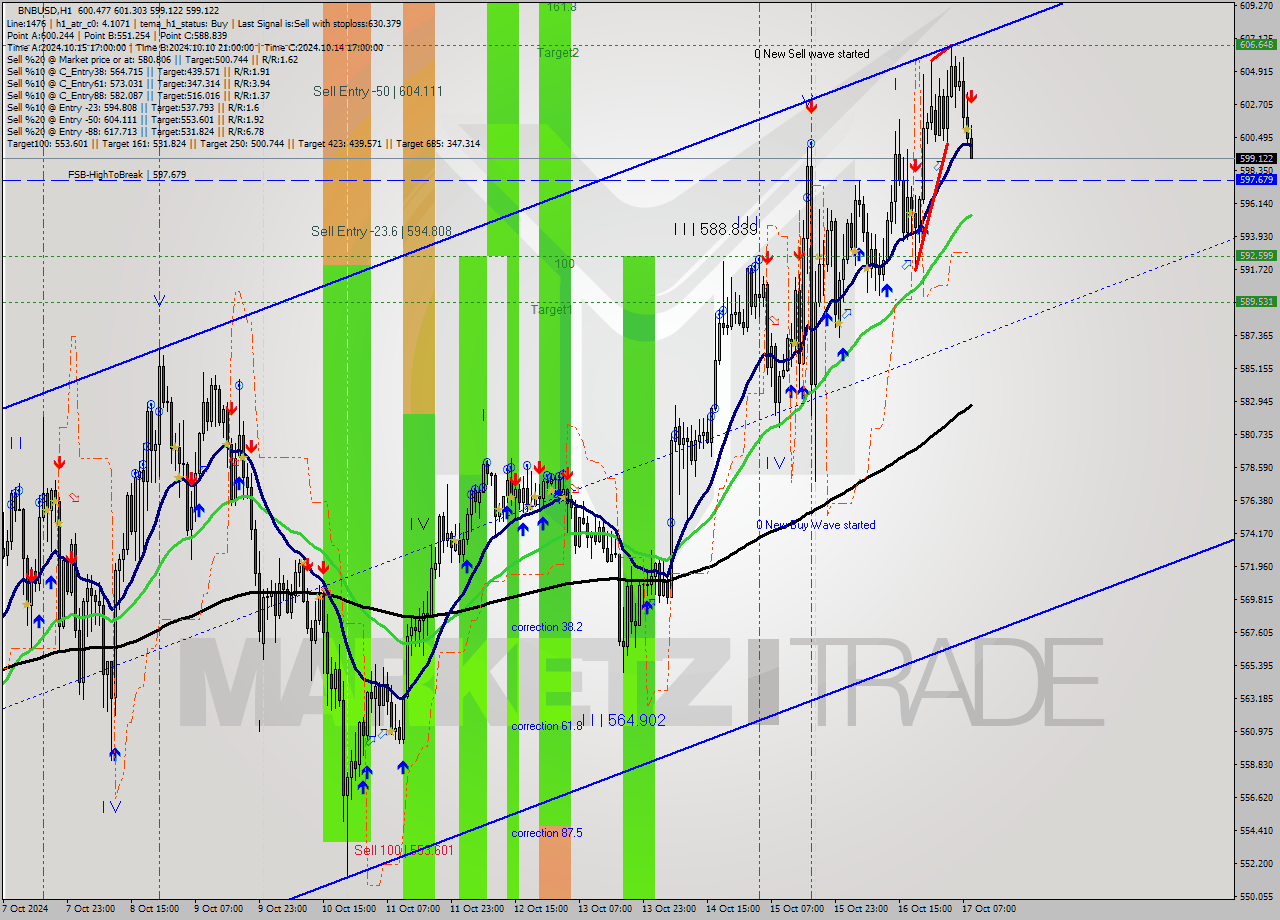Click the 602.705 price axis value

[x=1255, y=104]
